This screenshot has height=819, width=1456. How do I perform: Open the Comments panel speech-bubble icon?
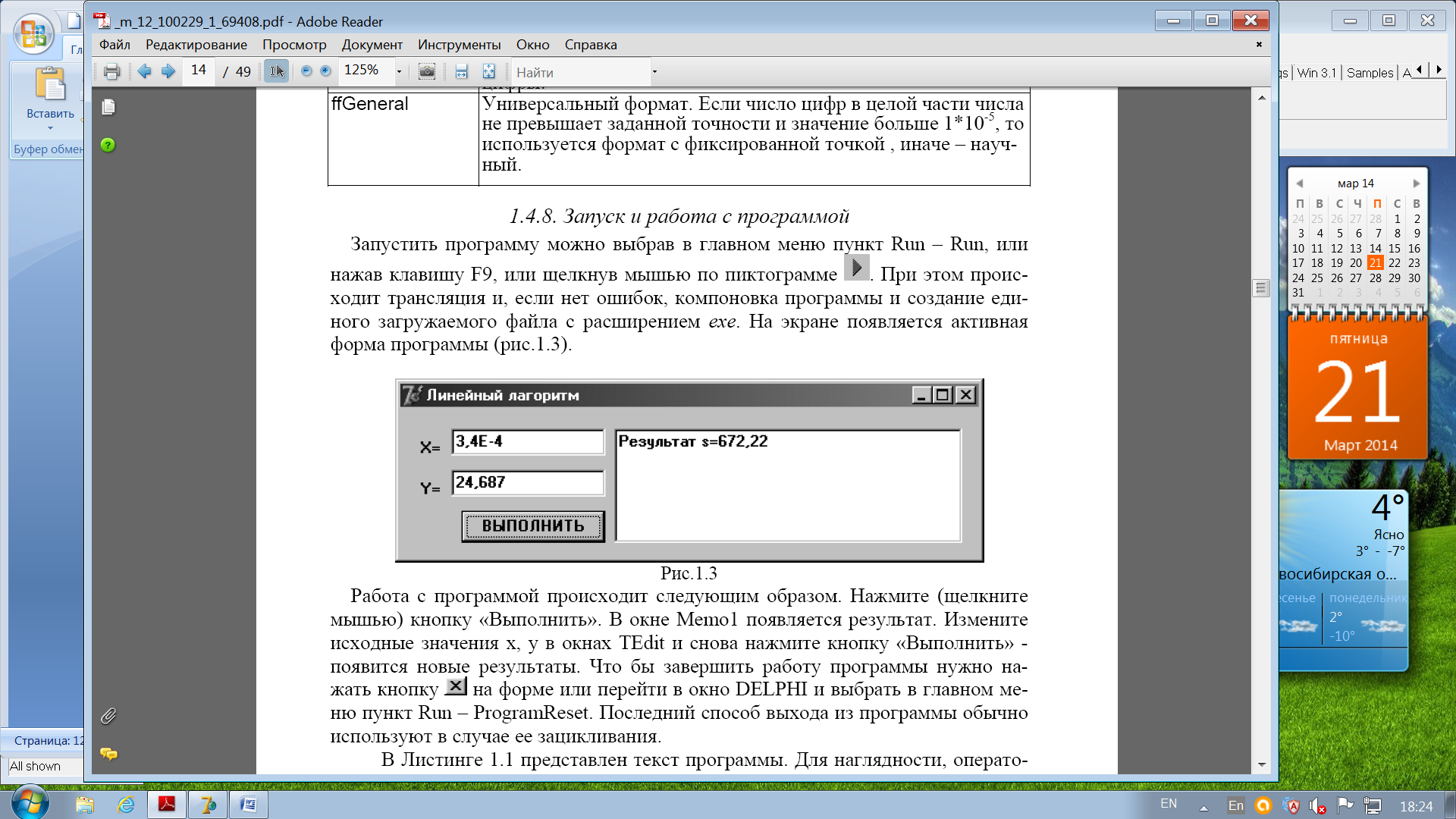[108, 753]
